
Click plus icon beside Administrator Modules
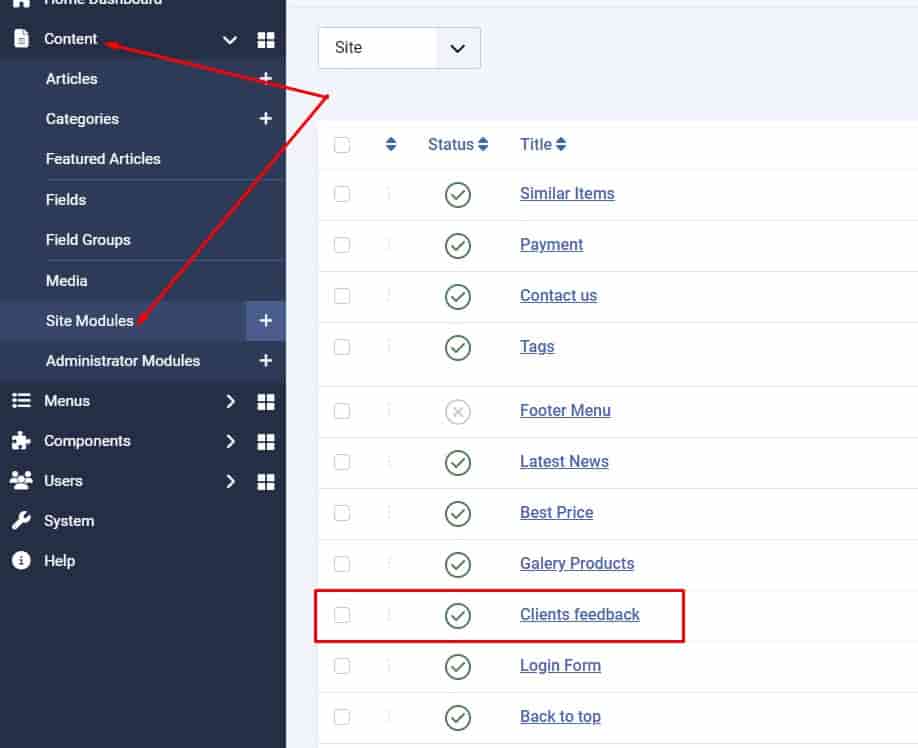click(x=265, y=361)
